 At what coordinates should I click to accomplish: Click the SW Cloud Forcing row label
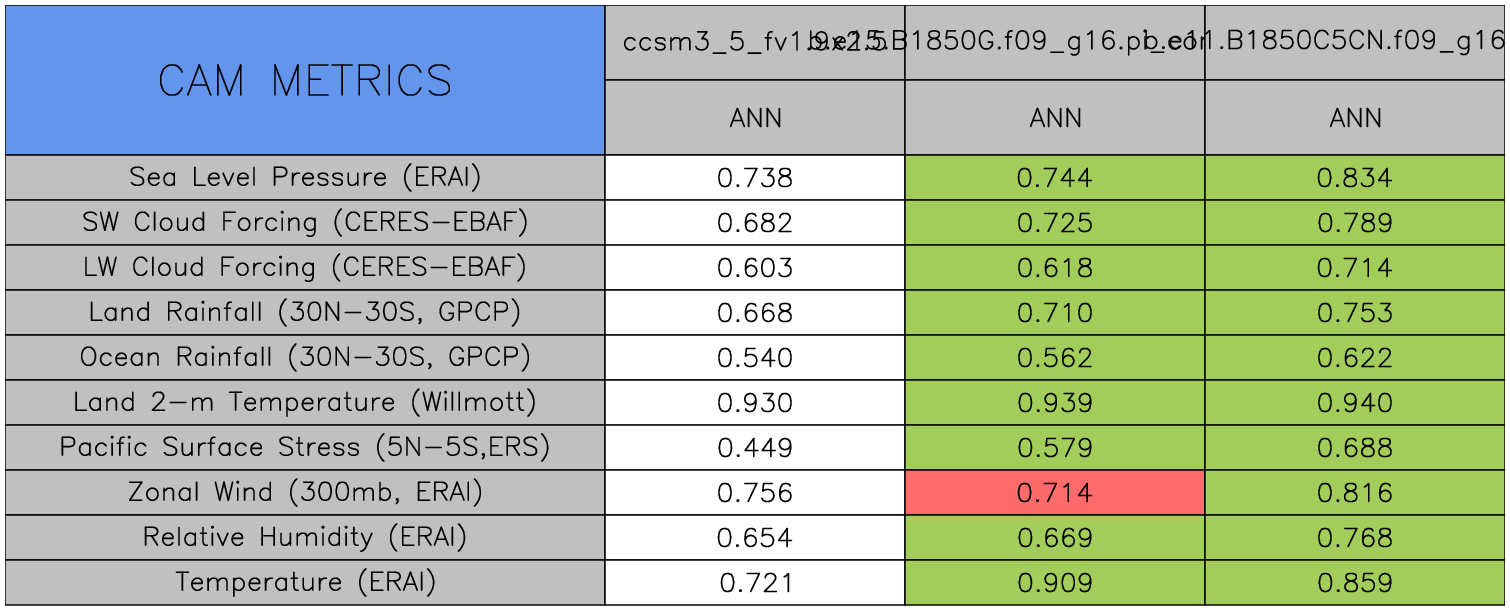pyautogui.click(x=305, y=223)
